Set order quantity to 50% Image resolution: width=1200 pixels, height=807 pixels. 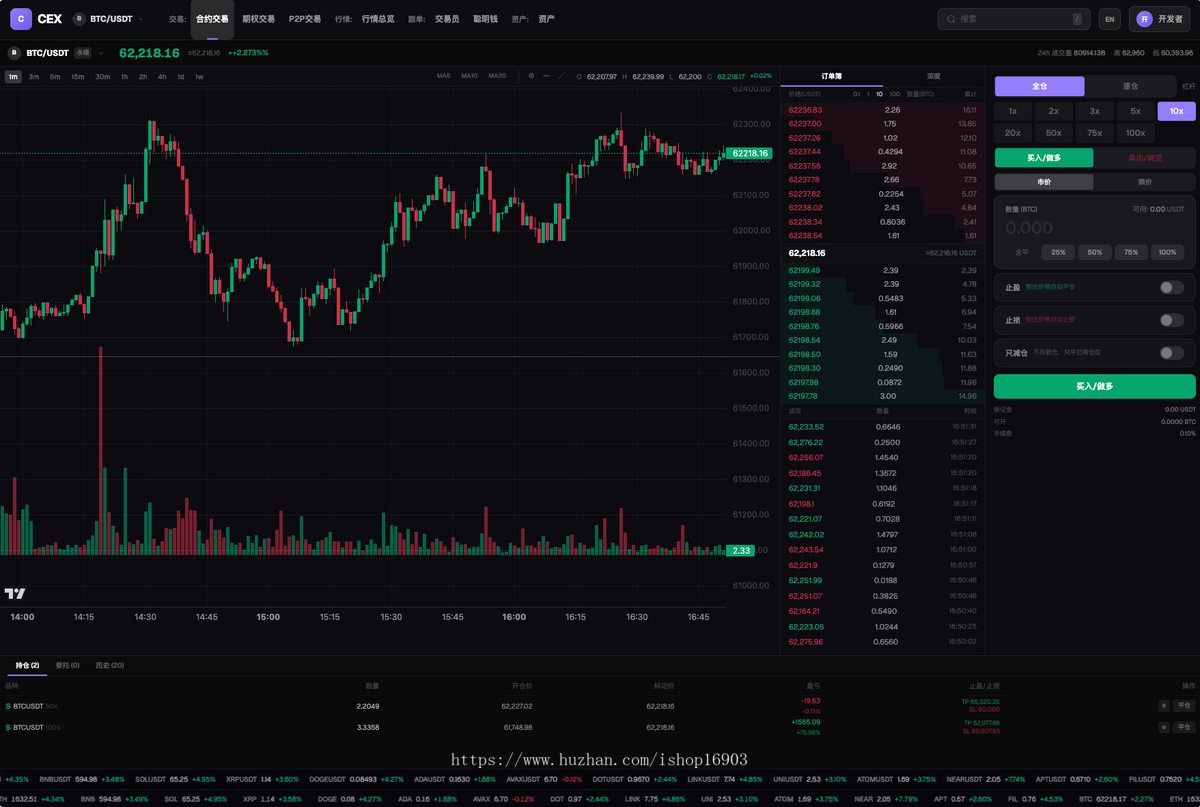[1095, 252]
